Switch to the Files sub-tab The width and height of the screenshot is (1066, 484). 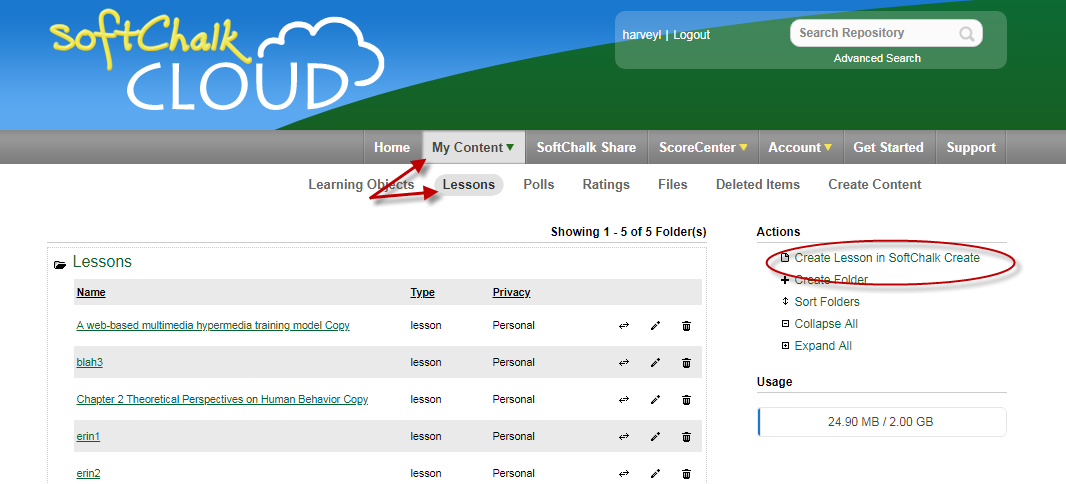[672, 184]
